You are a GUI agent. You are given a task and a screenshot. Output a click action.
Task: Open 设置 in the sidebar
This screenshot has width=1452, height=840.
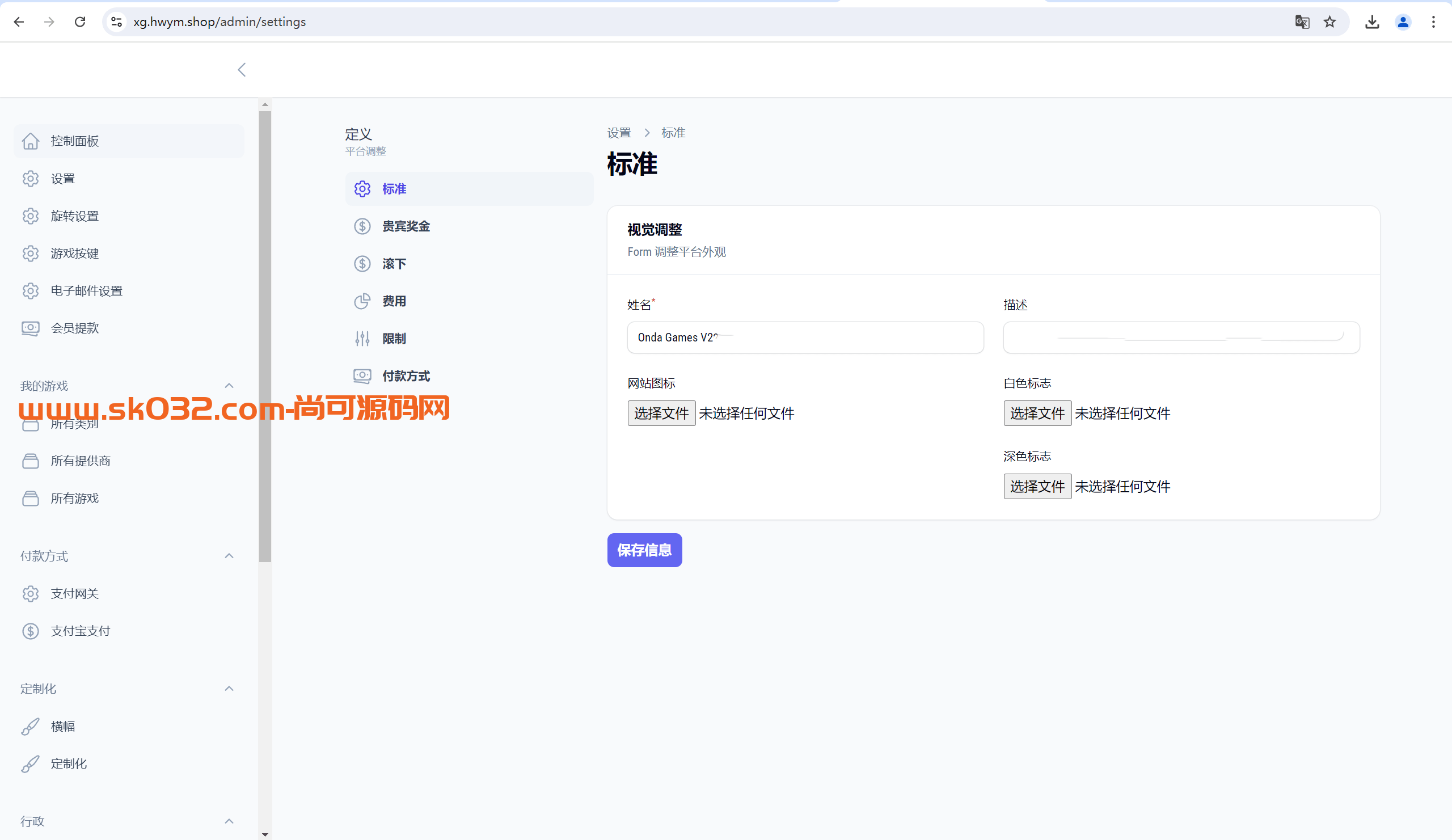pyautogui.click(x=129, y=179)
